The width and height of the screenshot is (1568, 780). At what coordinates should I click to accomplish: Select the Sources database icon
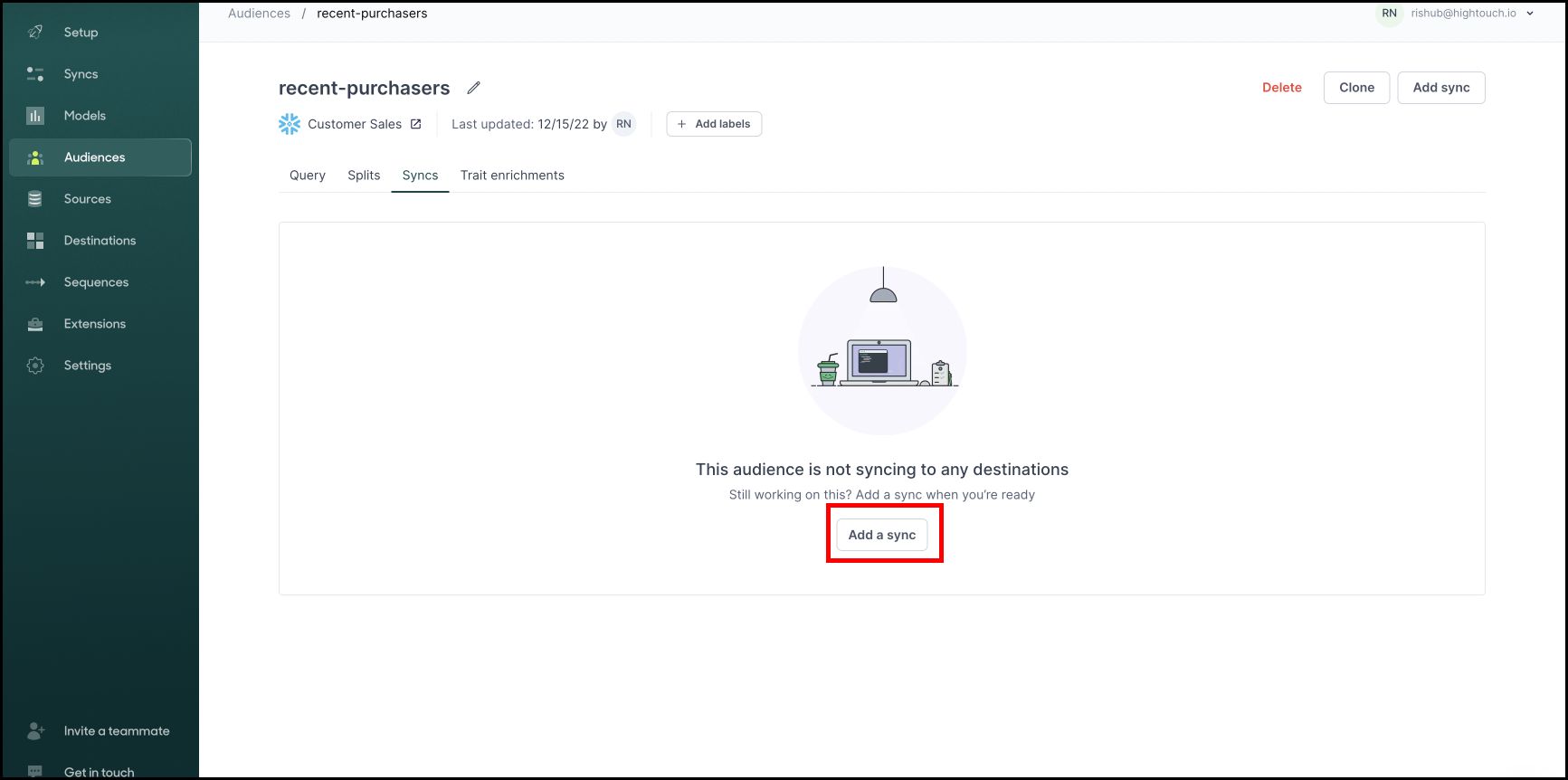click(35, 199)
